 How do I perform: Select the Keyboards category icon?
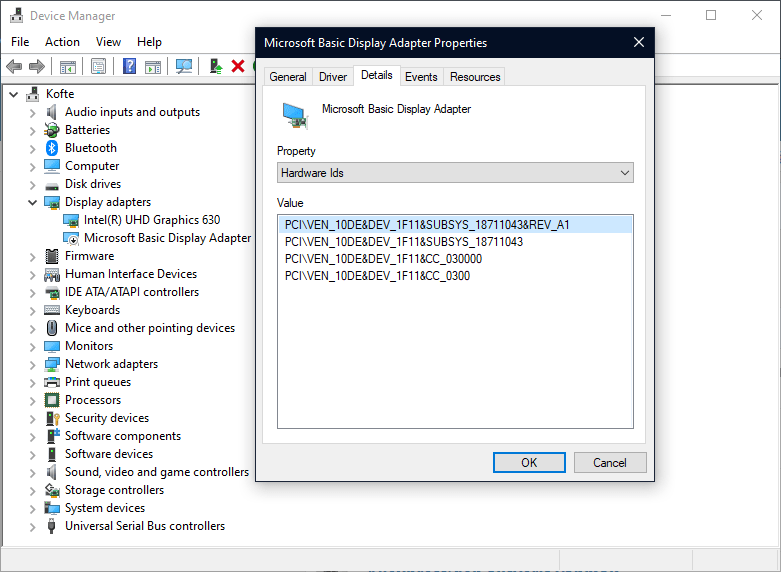point(52,310)
